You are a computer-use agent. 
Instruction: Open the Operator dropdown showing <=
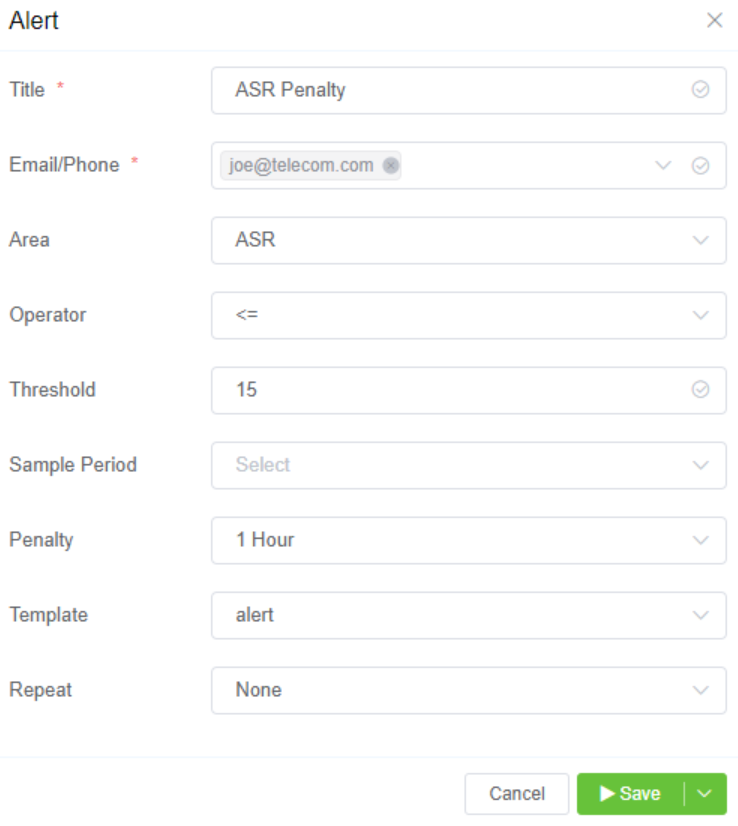(468, 315)
